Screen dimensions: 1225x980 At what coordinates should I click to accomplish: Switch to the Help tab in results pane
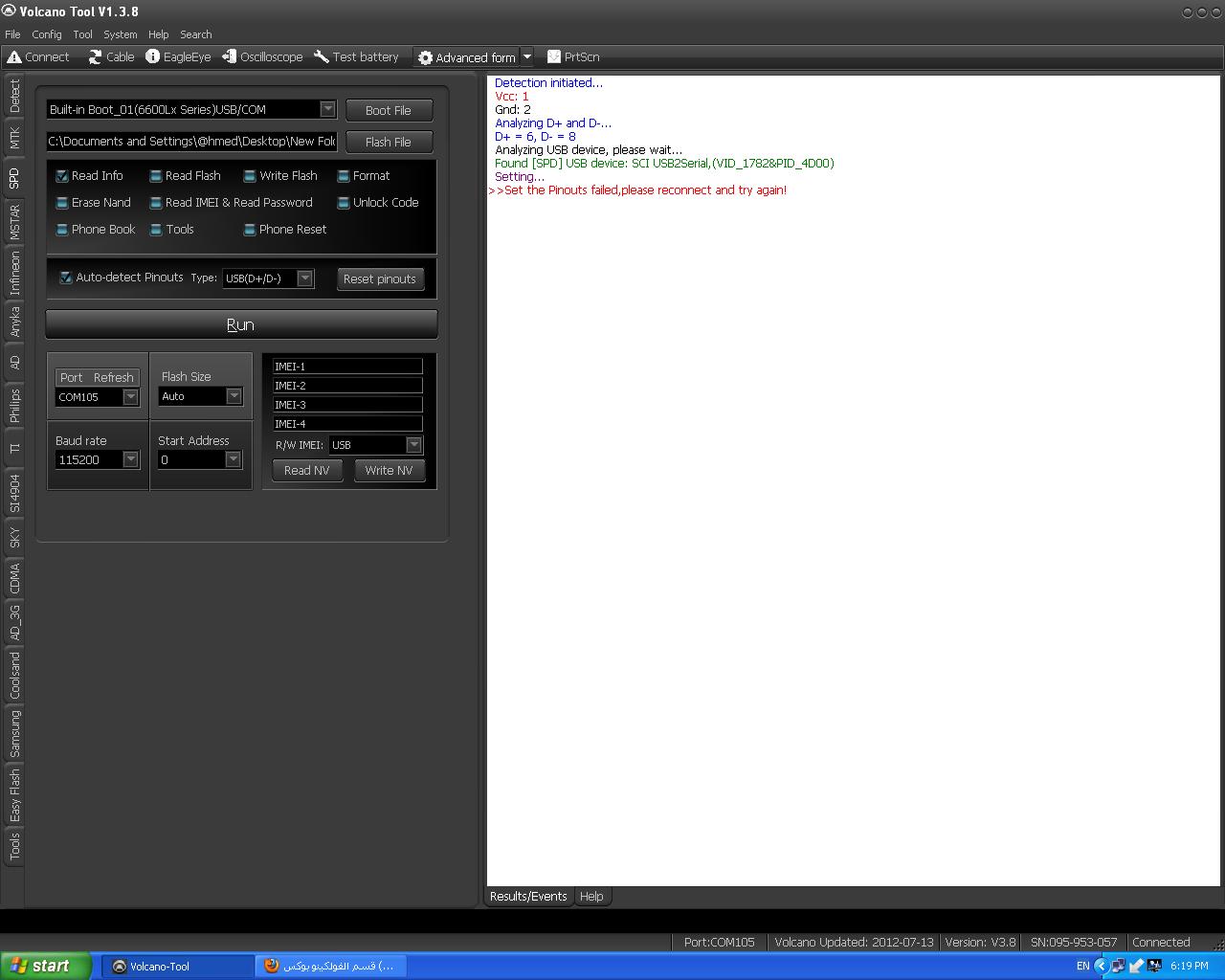(x=591, y=897)
